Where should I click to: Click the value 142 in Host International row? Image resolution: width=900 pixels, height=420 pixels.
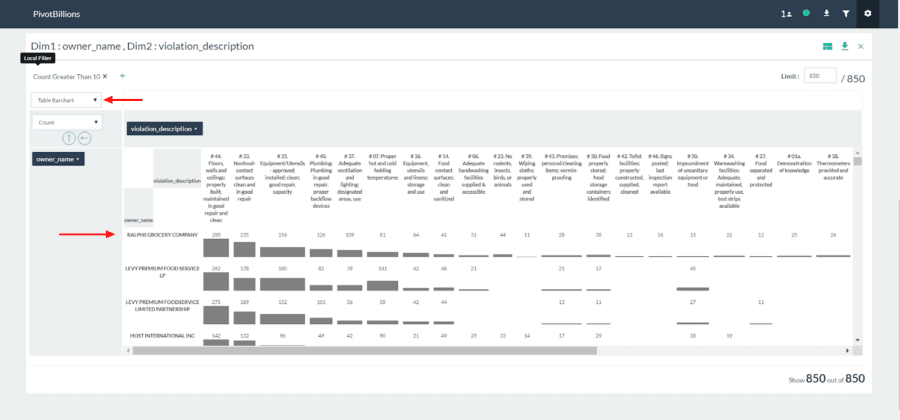(216, 336)
